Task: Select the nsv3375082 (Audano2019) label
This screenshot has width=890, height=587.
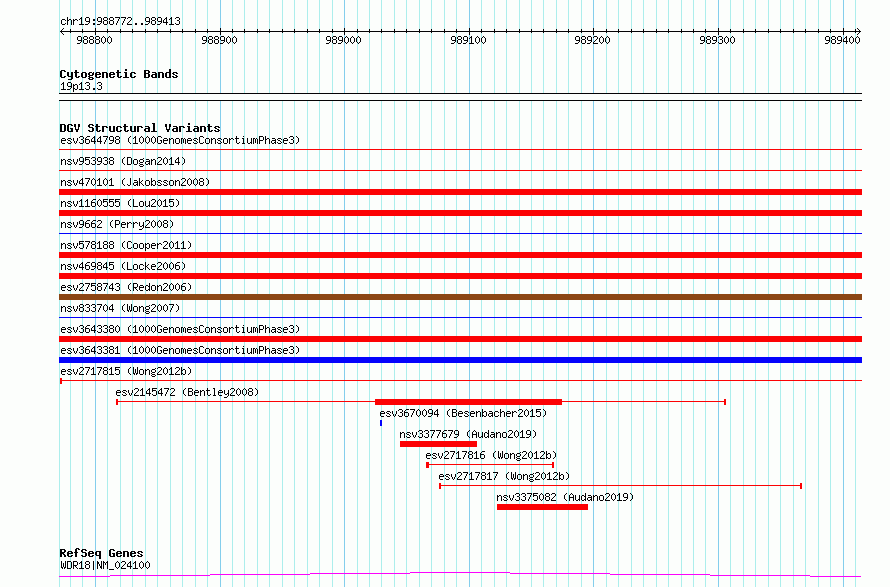Action: tap(565, 497)
